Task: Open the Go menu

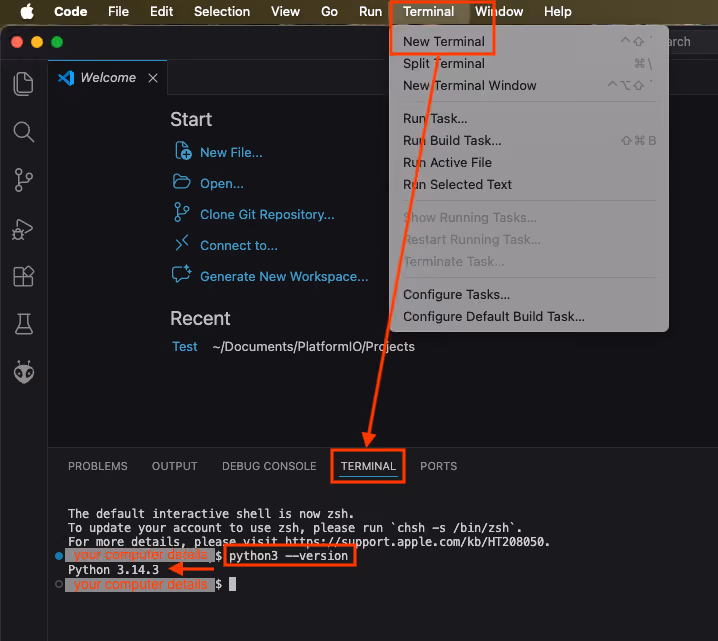Action: tap(329, 11)
